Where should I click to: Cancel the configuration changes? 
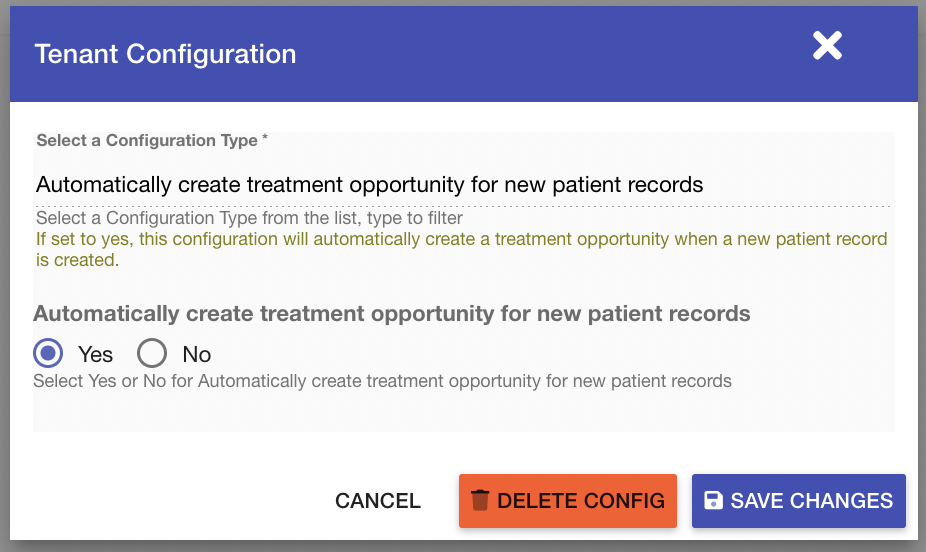tap(378, 501)
